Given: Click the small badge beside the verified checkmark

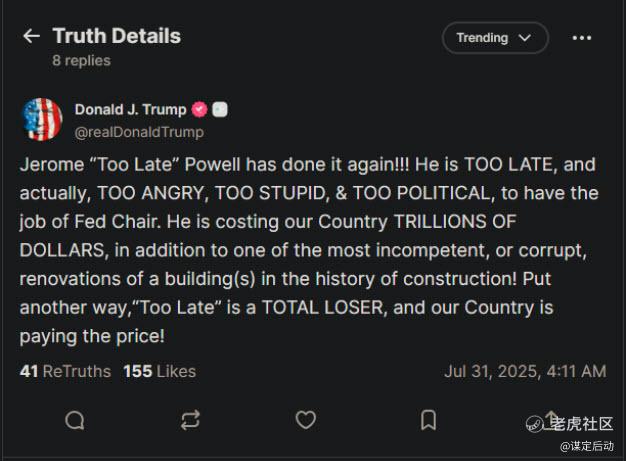Looking at the screenshot, I should tap(220, 110).
